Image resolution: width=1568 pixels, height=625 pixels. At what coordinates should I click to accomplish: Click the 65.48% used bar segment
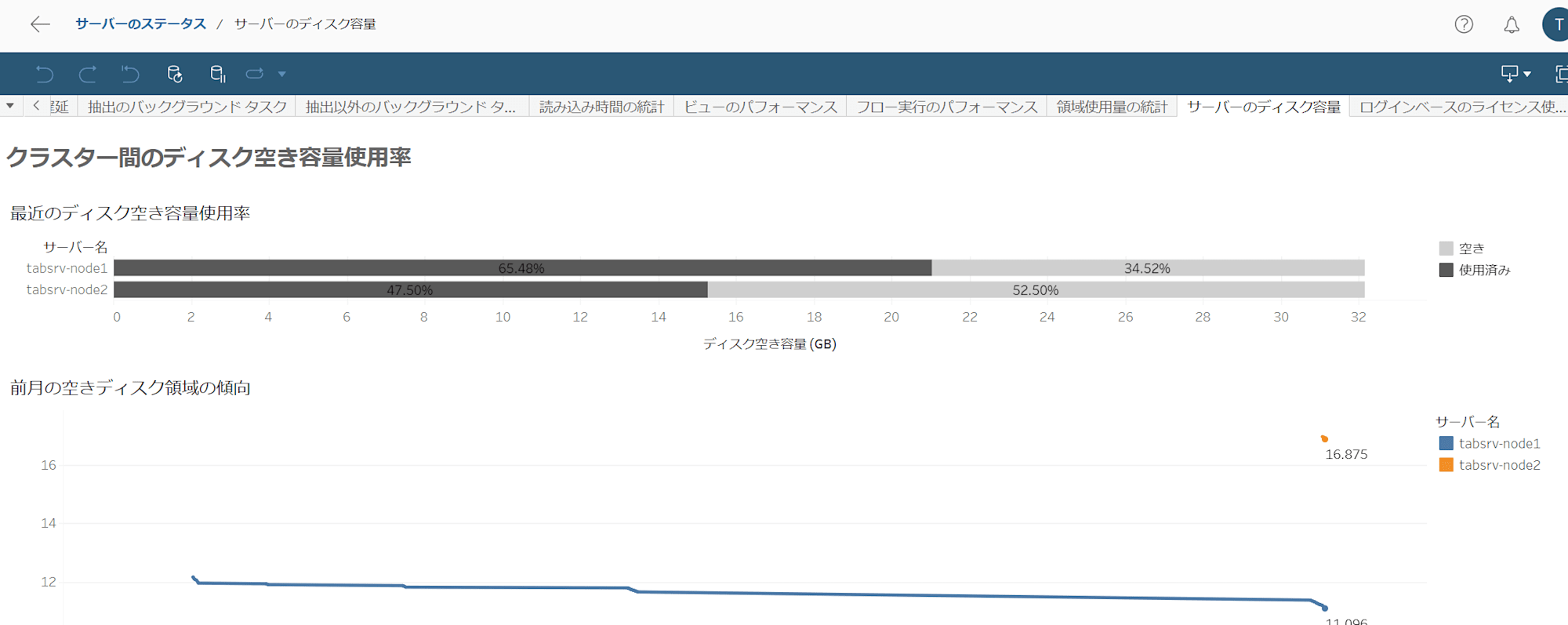(522, 268)
